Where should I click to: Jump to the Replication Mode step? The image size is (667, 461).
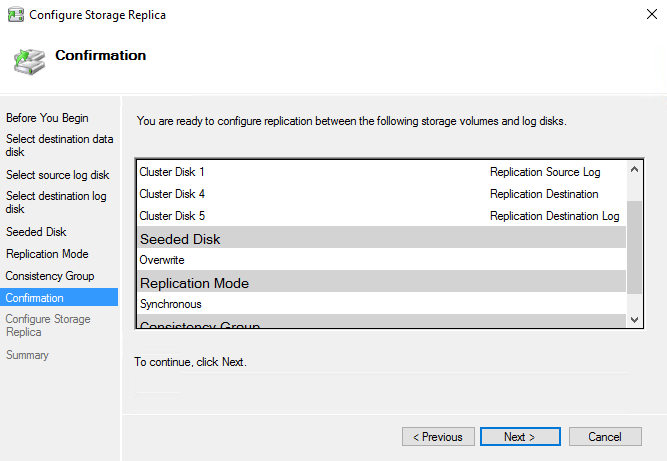click(47, 254)
